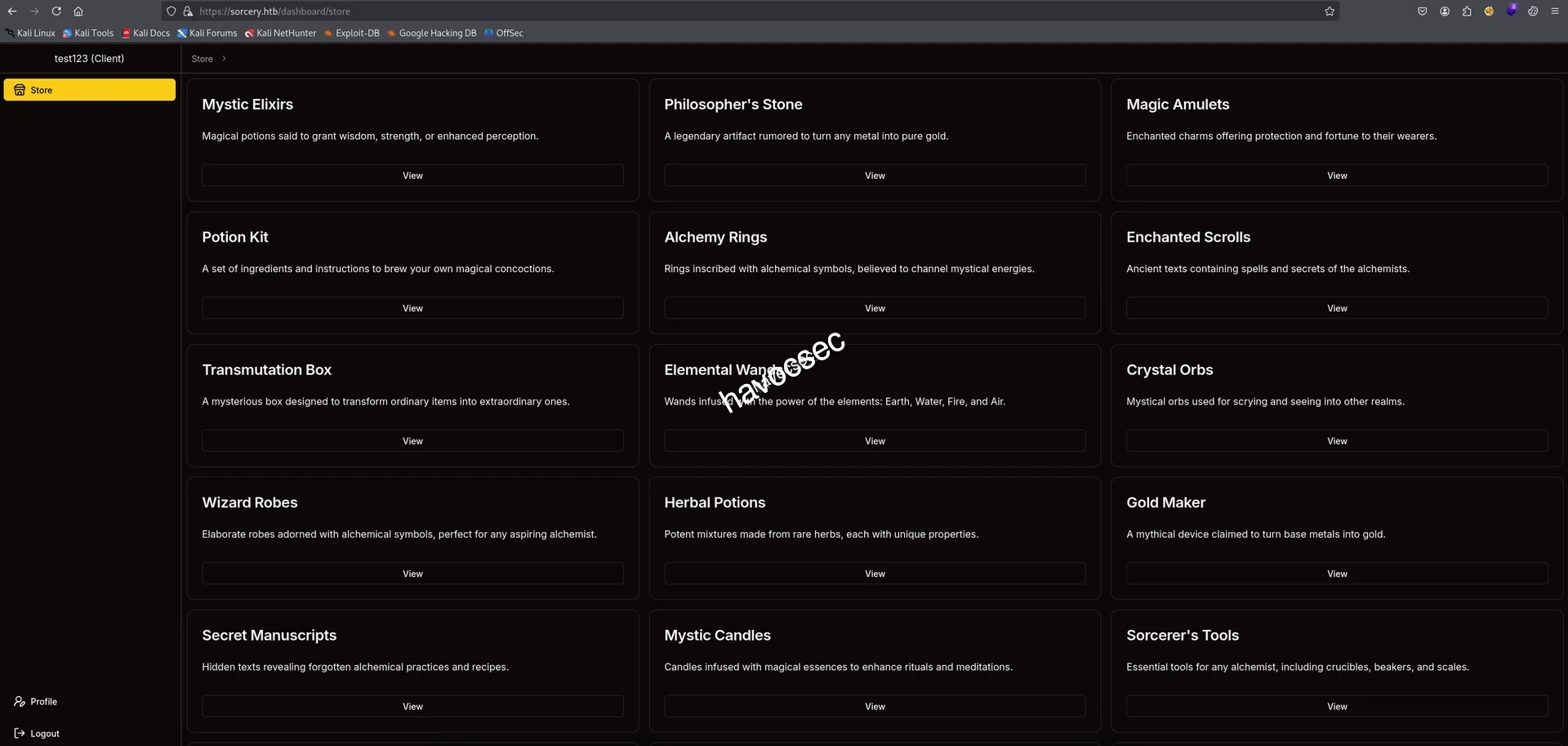Screen dimensions: 1568x746
Task: View the Mystic Elixirs product
Action: (412, 175)
